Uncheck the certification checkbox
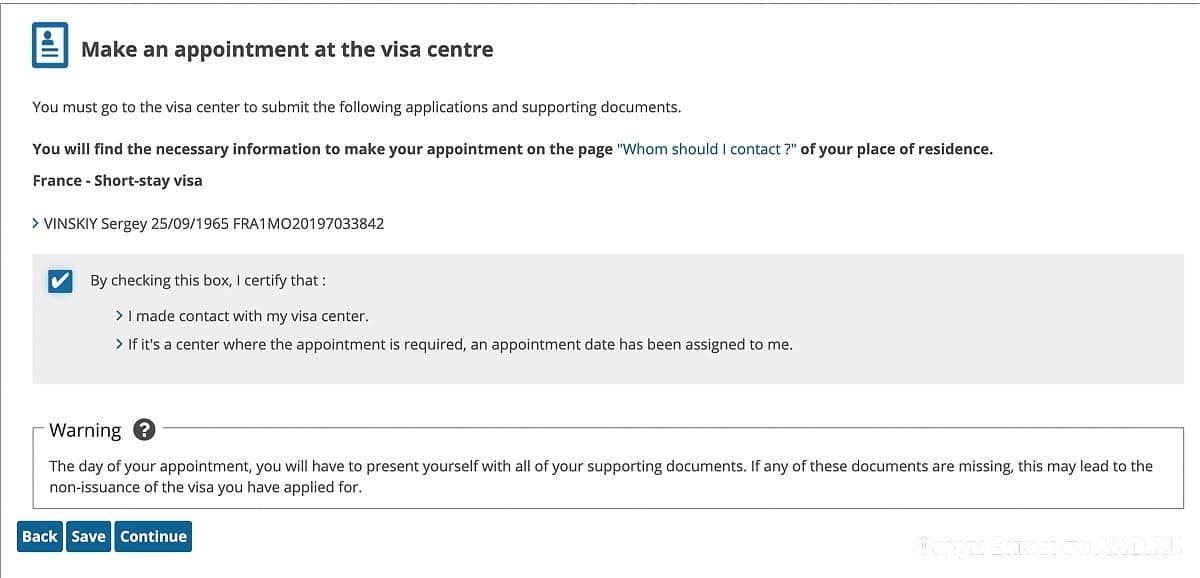 click(60, 281)
